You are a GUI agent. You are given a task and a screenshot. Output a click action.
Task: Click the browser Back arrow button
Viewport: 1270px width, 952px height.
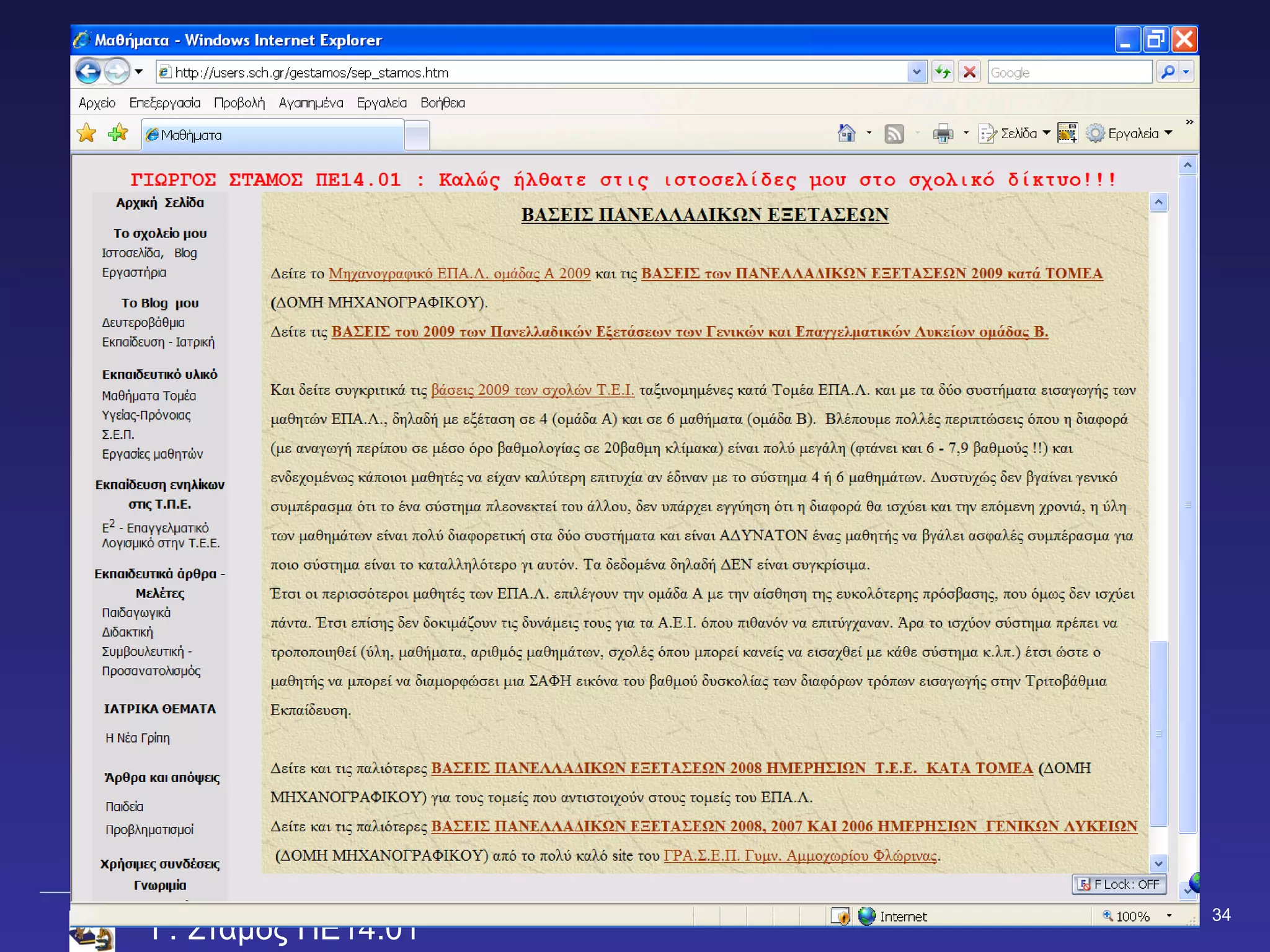[x=88, y=72]
